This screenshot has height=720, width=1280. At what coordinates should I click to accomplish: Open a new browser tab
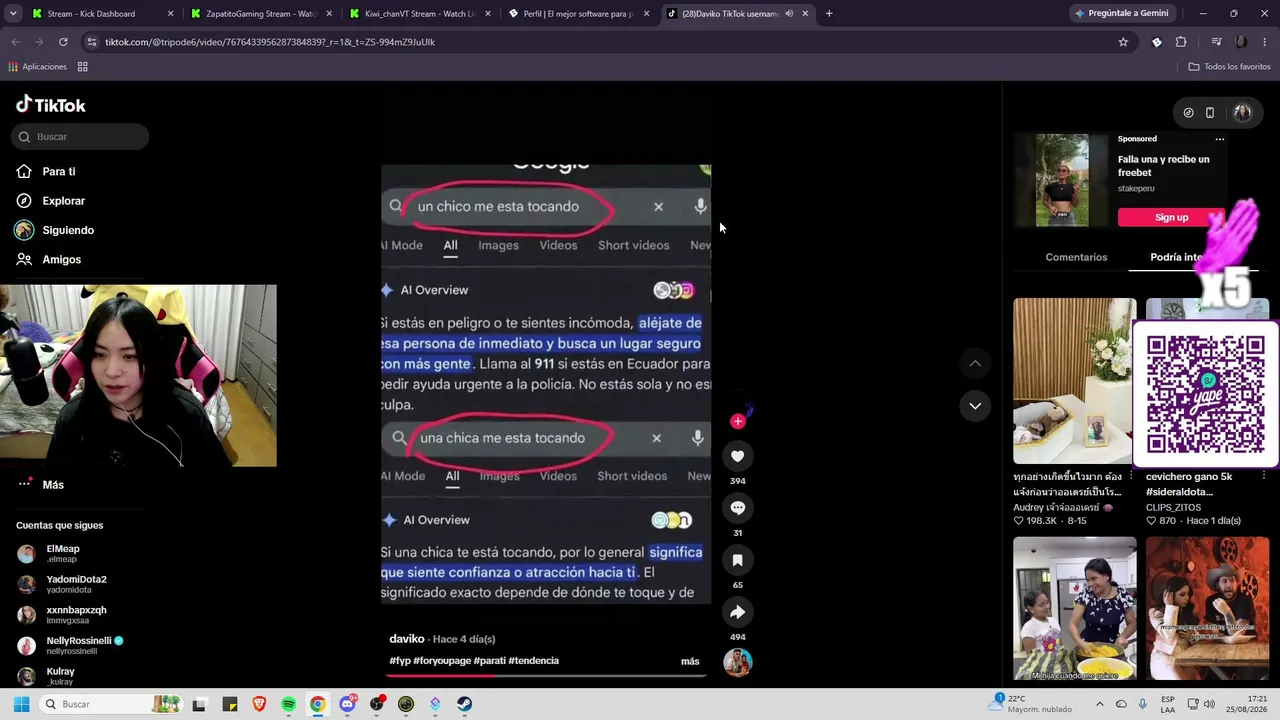[829, 14]
